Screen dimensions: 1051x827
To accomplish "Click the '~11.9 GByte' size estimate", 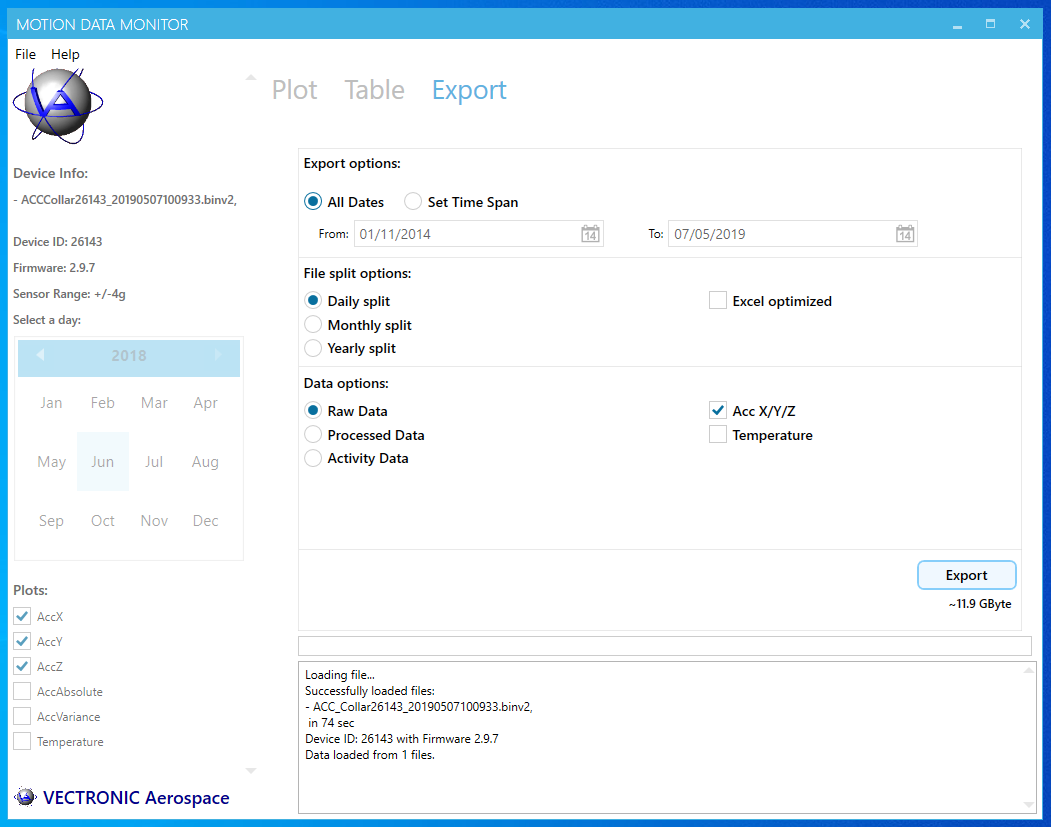I will click(x=979, y=604).
